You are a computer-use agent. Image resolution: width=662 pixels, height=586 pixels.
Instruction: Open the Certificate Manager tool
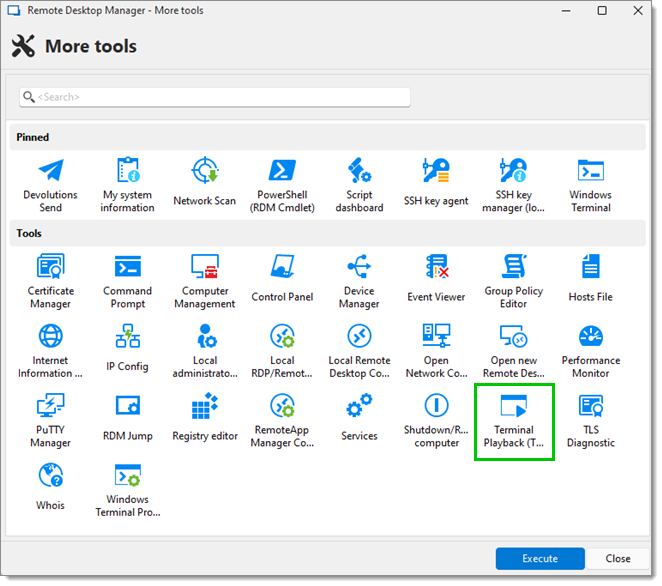coord(50,281)
